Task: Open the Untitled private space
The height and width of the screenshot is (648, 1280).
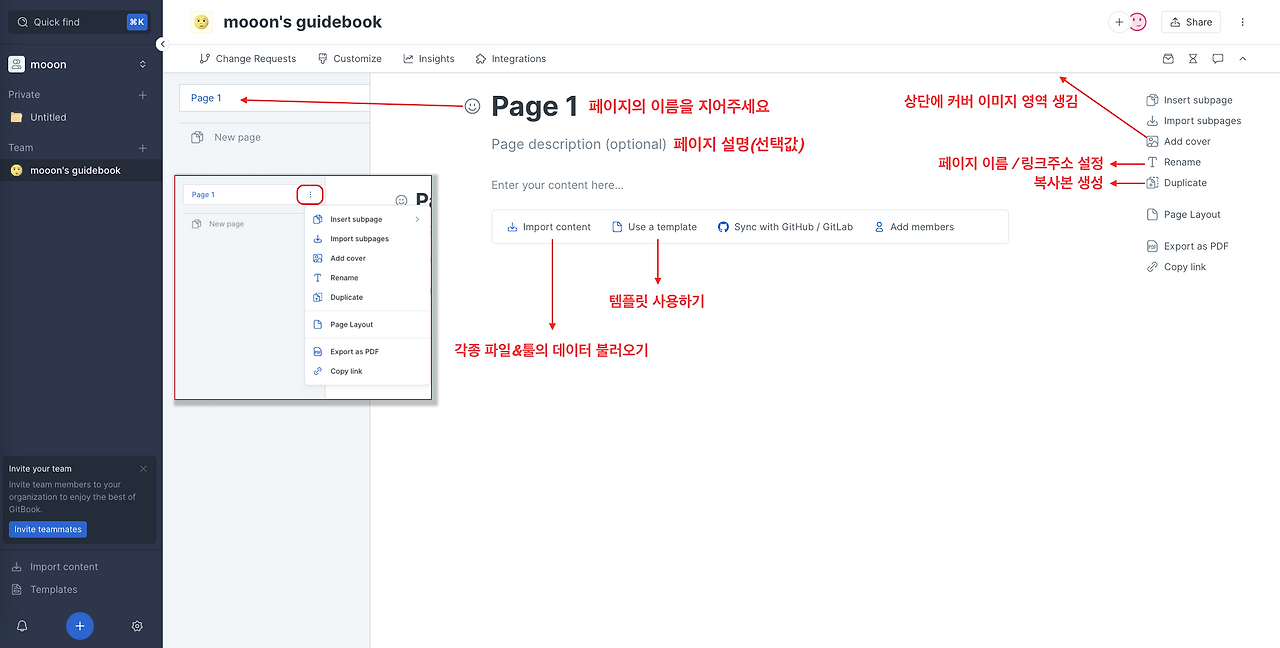Action: point(48,117)
